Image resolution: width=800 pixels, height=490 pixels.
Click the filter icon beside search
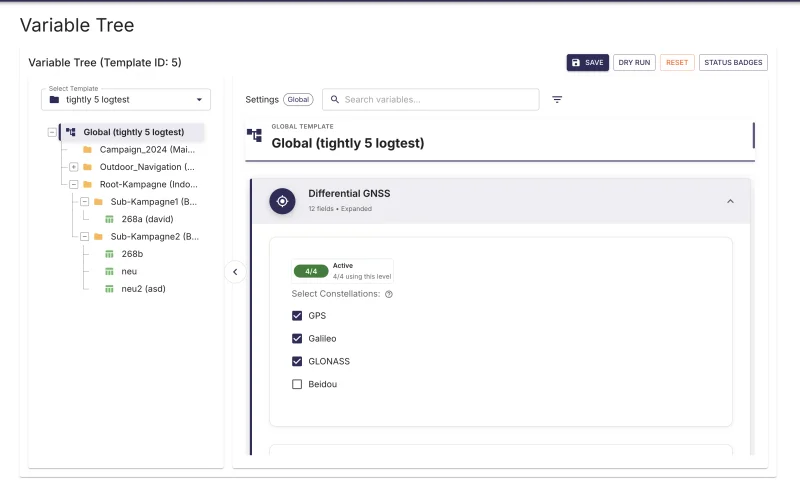(557, 100)
